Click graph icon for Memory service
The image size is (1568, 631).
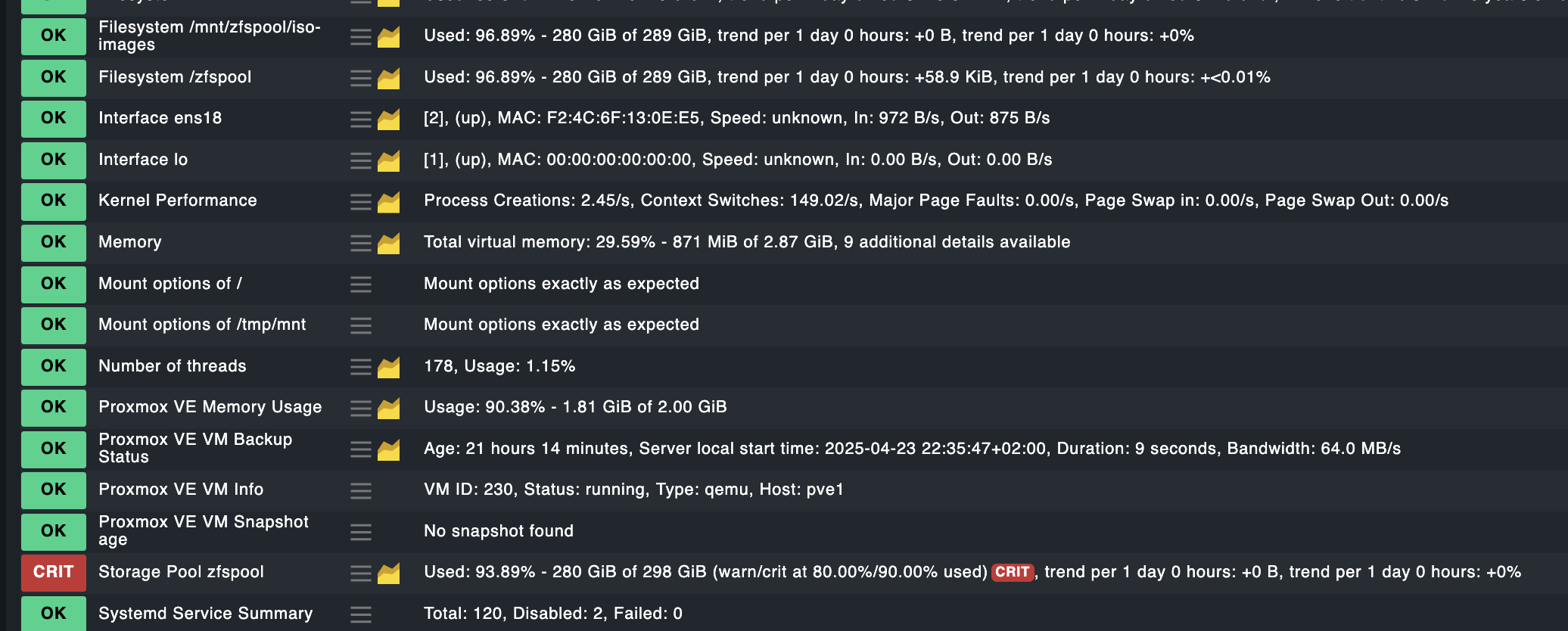[389, 244]
